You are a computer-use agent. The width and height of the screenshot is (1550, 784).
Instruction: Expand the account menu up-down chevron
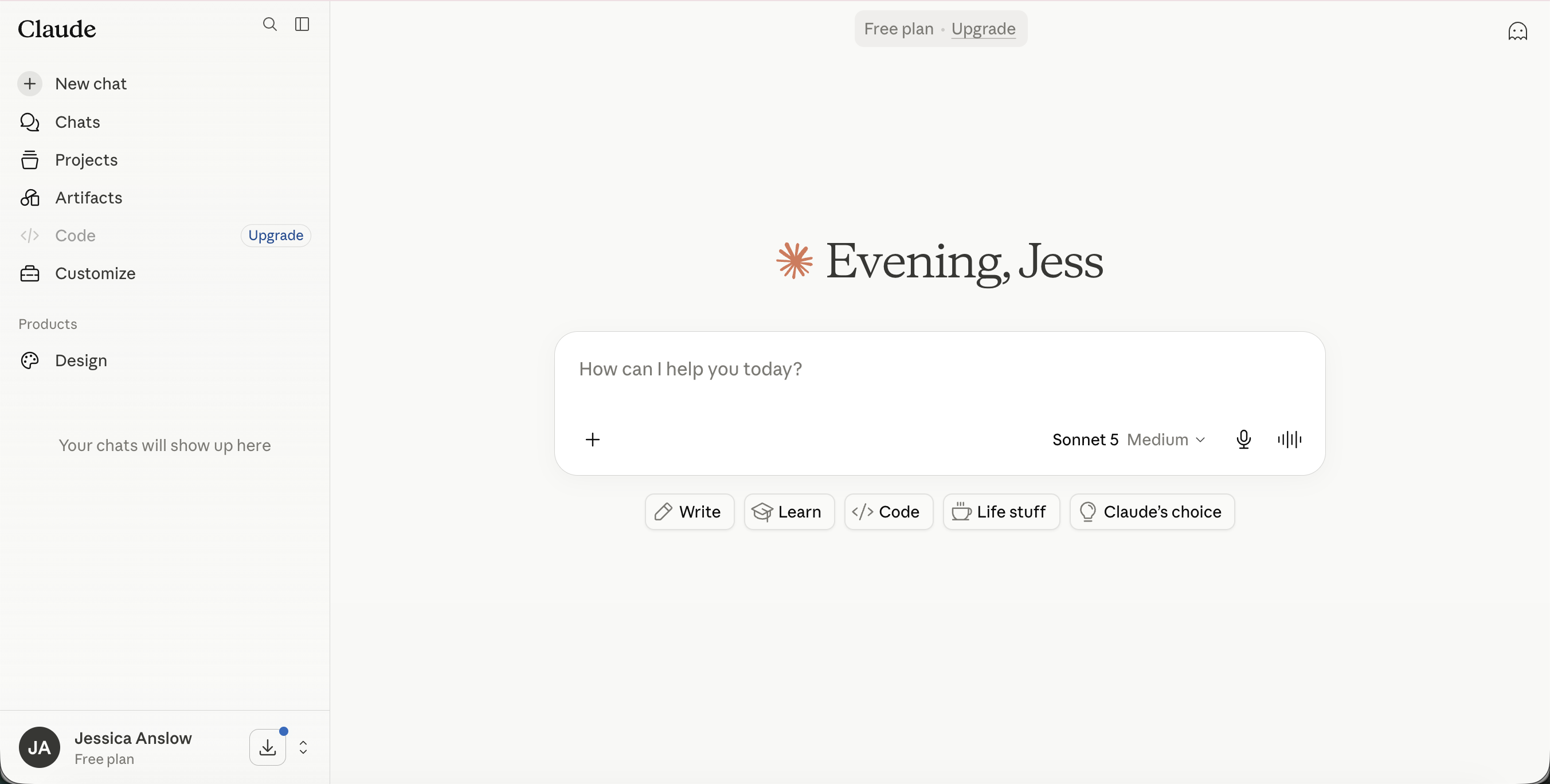pos(303,748)
